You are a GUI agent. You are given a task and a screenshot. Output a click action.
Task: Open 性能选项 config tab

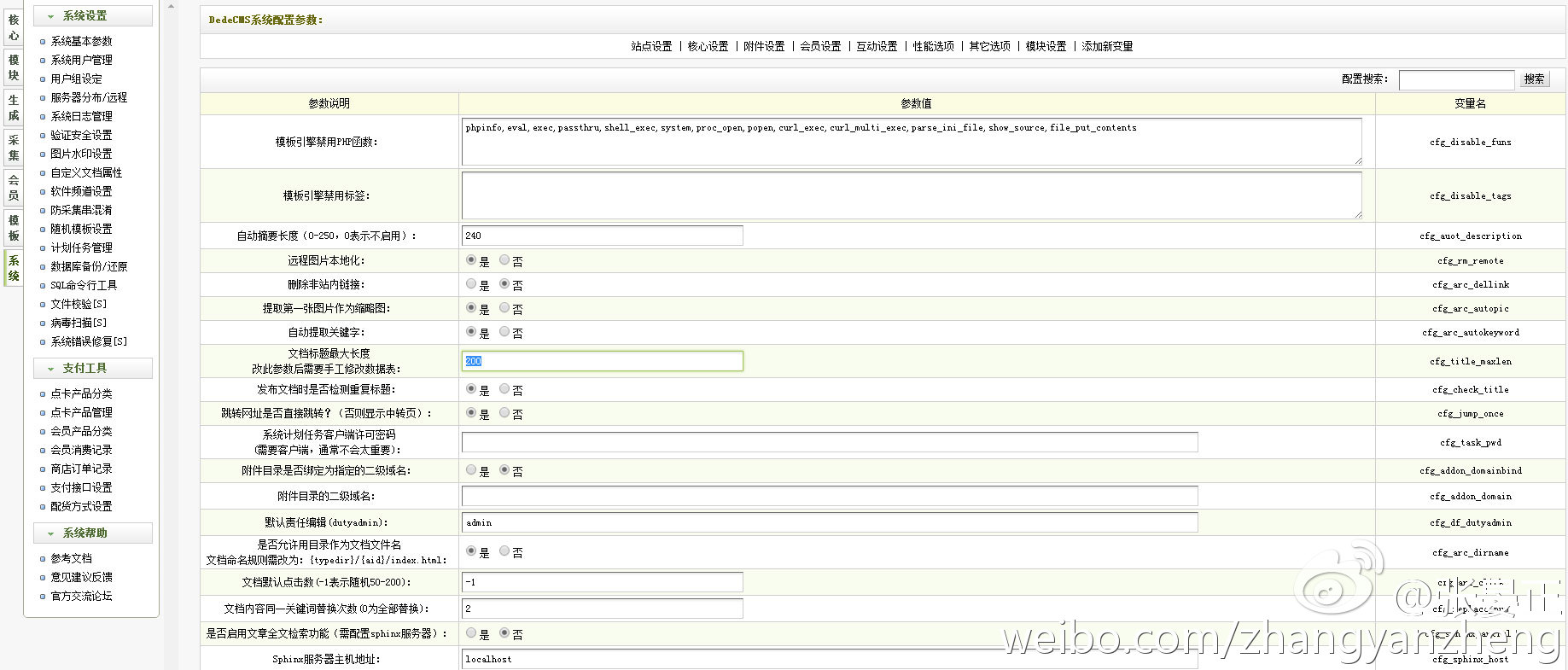point(933,46)
